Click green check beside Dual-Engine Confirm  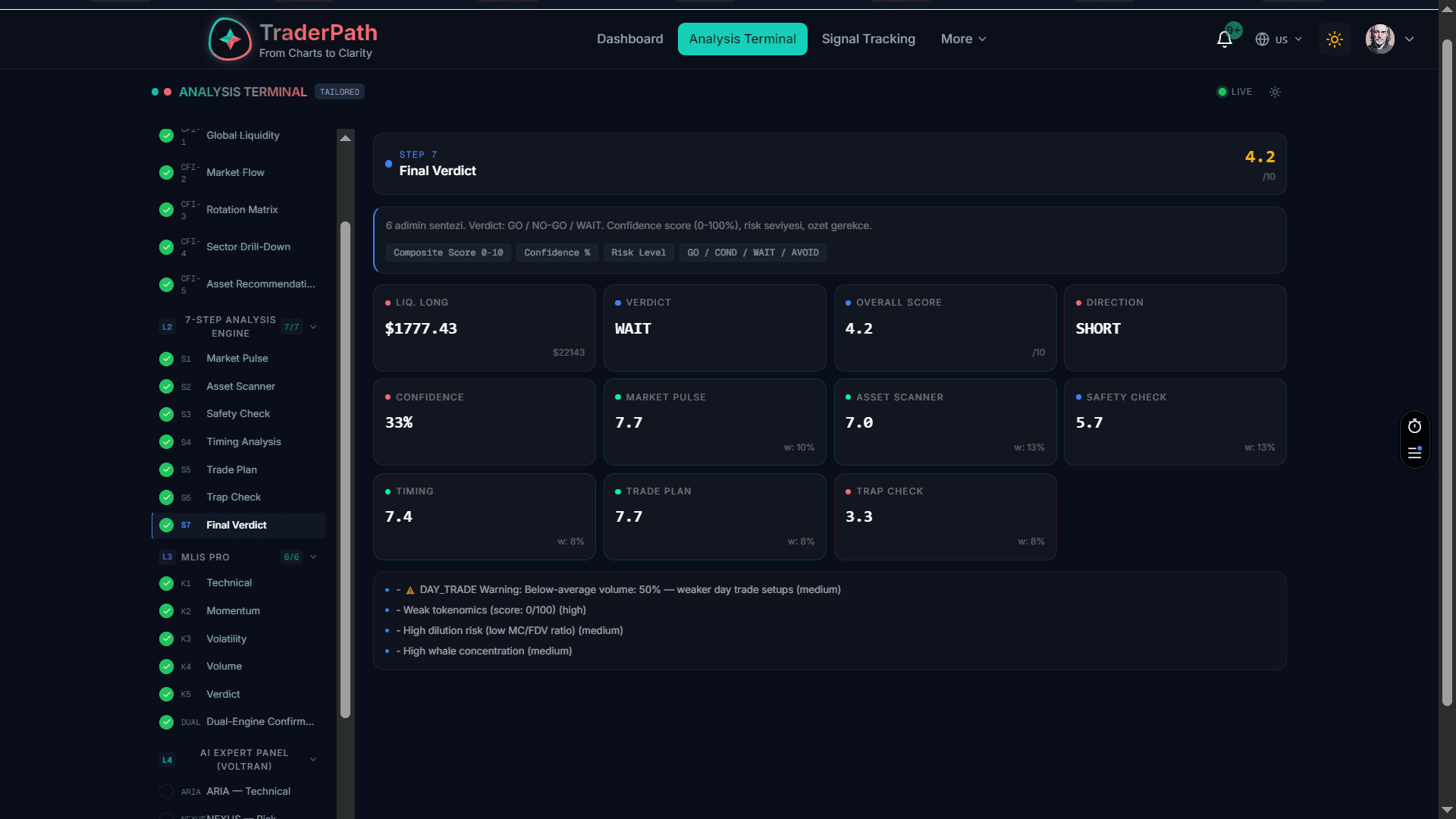point(167,722)
